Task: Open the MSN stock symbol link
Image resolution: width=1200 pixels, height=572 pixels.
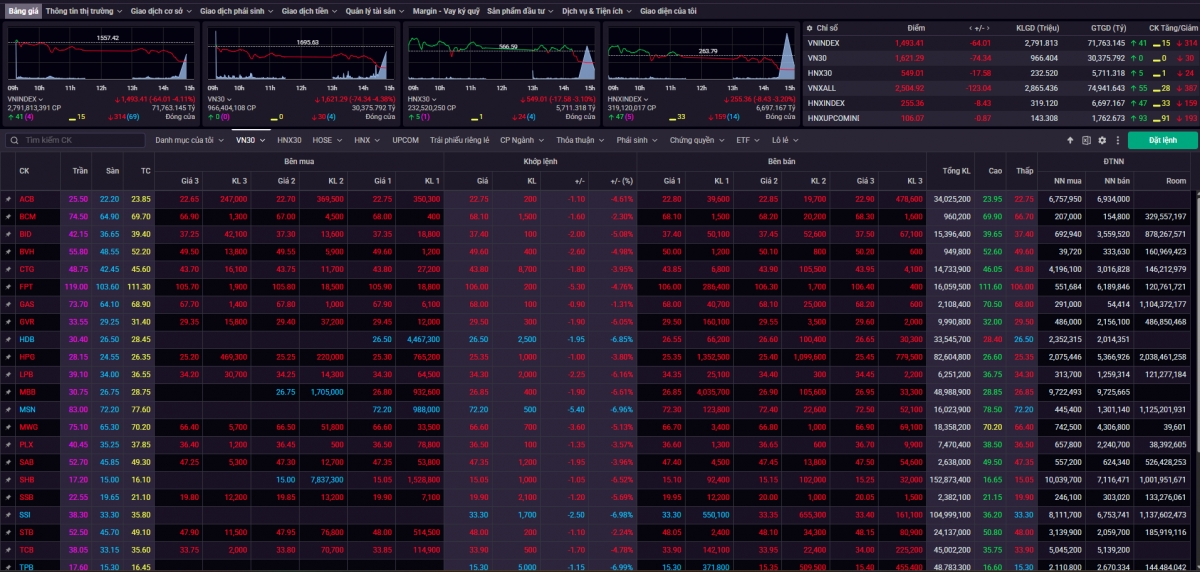Action: pos(27,409)
